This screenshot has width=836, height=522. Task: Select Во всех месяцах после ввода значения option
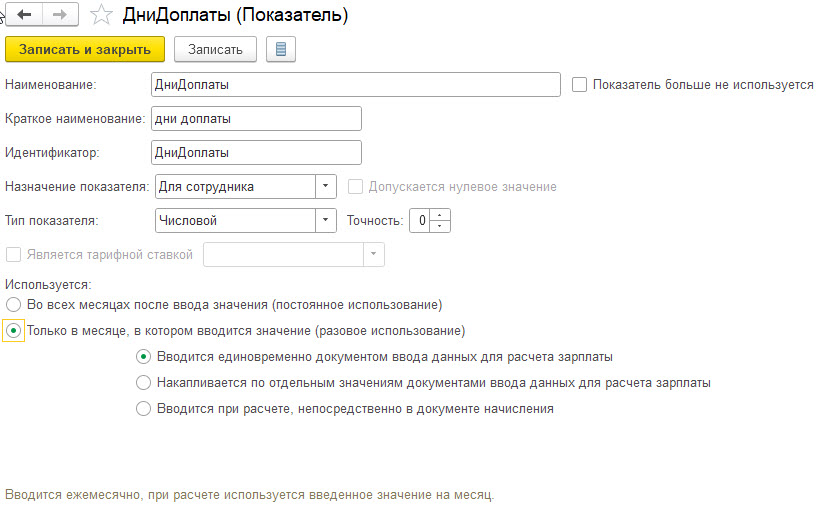click(13, 305)
